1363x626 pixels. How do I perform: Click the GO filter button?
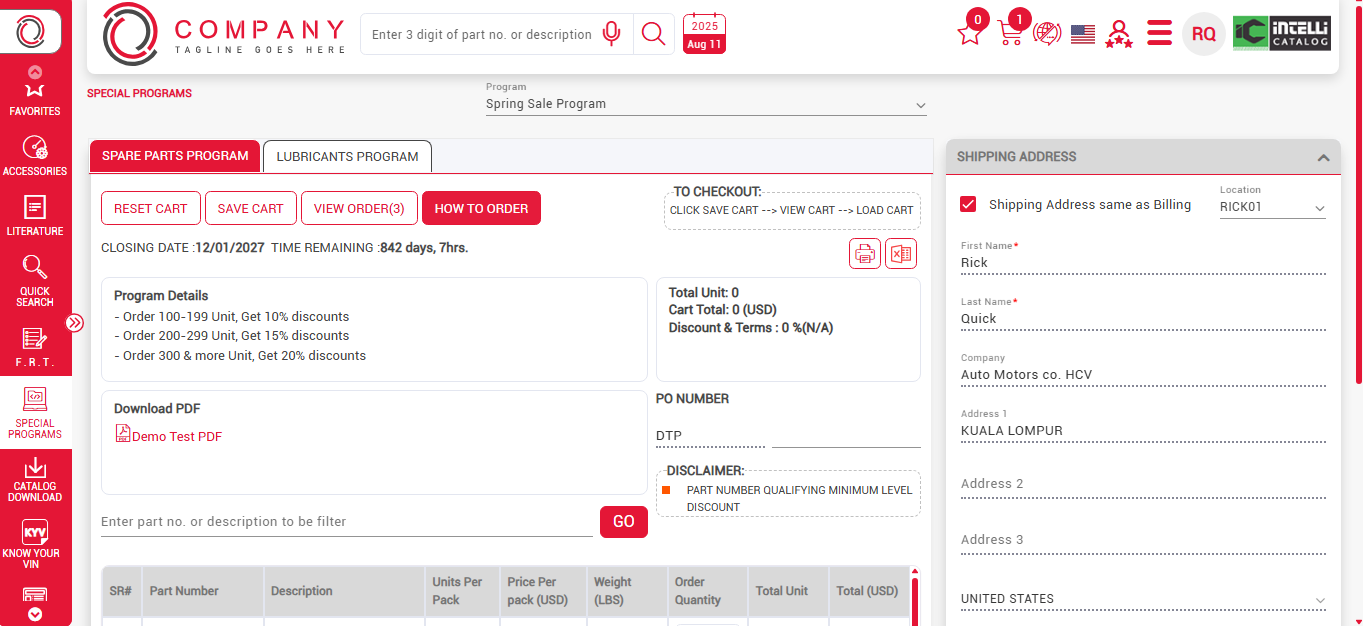[624, 521]
